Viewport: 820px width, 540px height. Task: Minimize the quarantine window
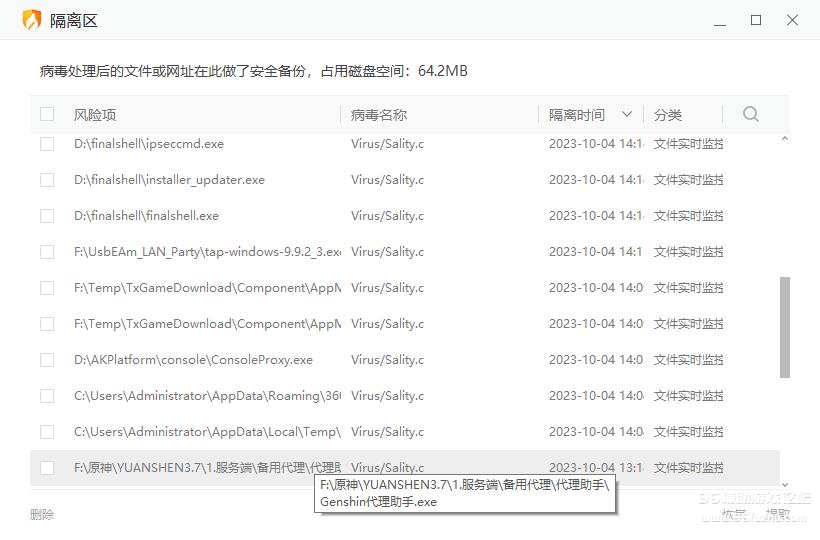[x=720, y=20]
